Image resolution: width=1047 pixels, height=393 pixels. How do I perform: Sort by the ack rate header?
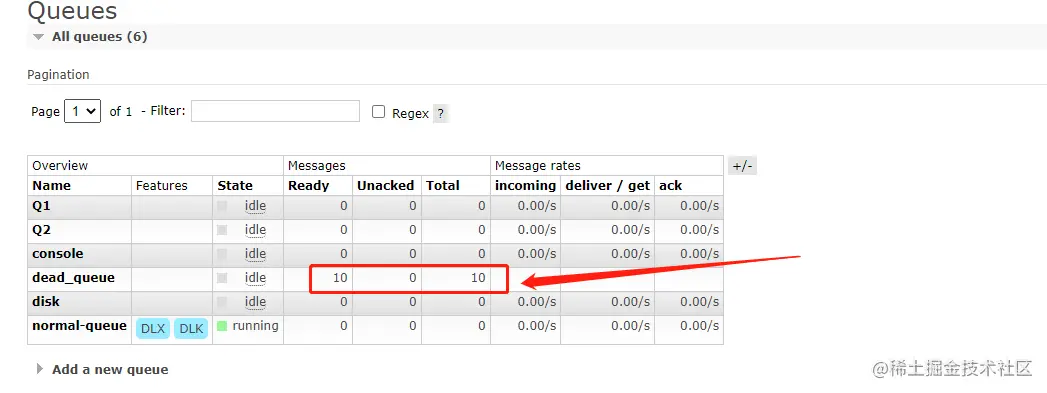click(x=670, y=185)
